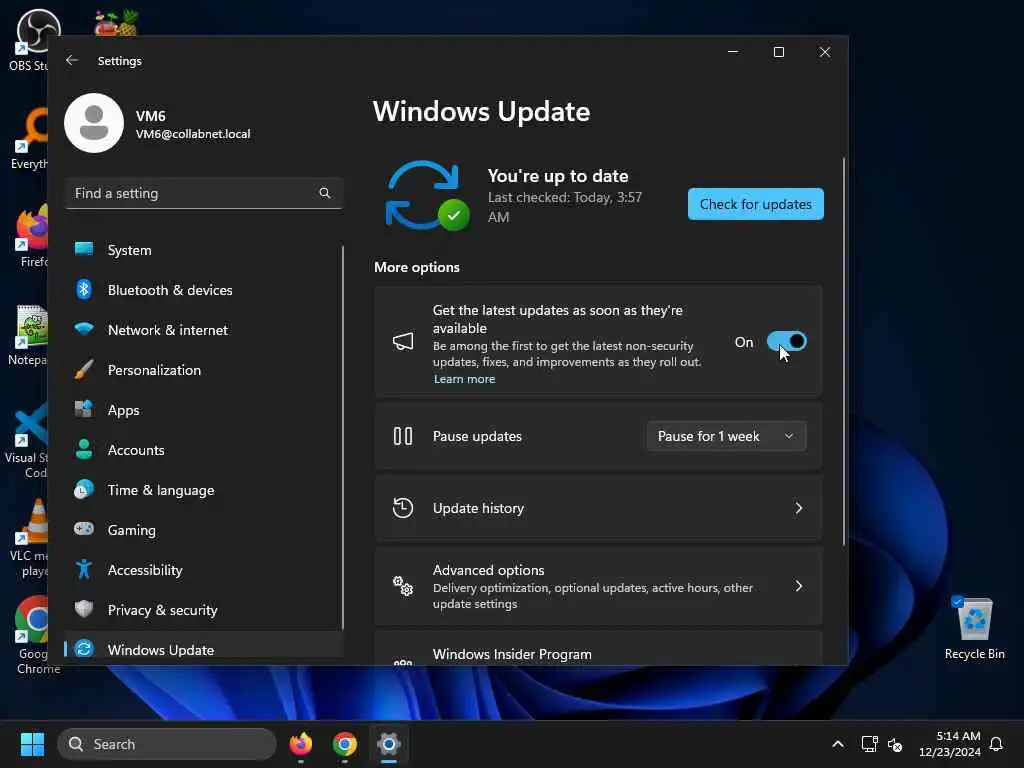Select the Notepad++ desktop icon

pos(26,335)
